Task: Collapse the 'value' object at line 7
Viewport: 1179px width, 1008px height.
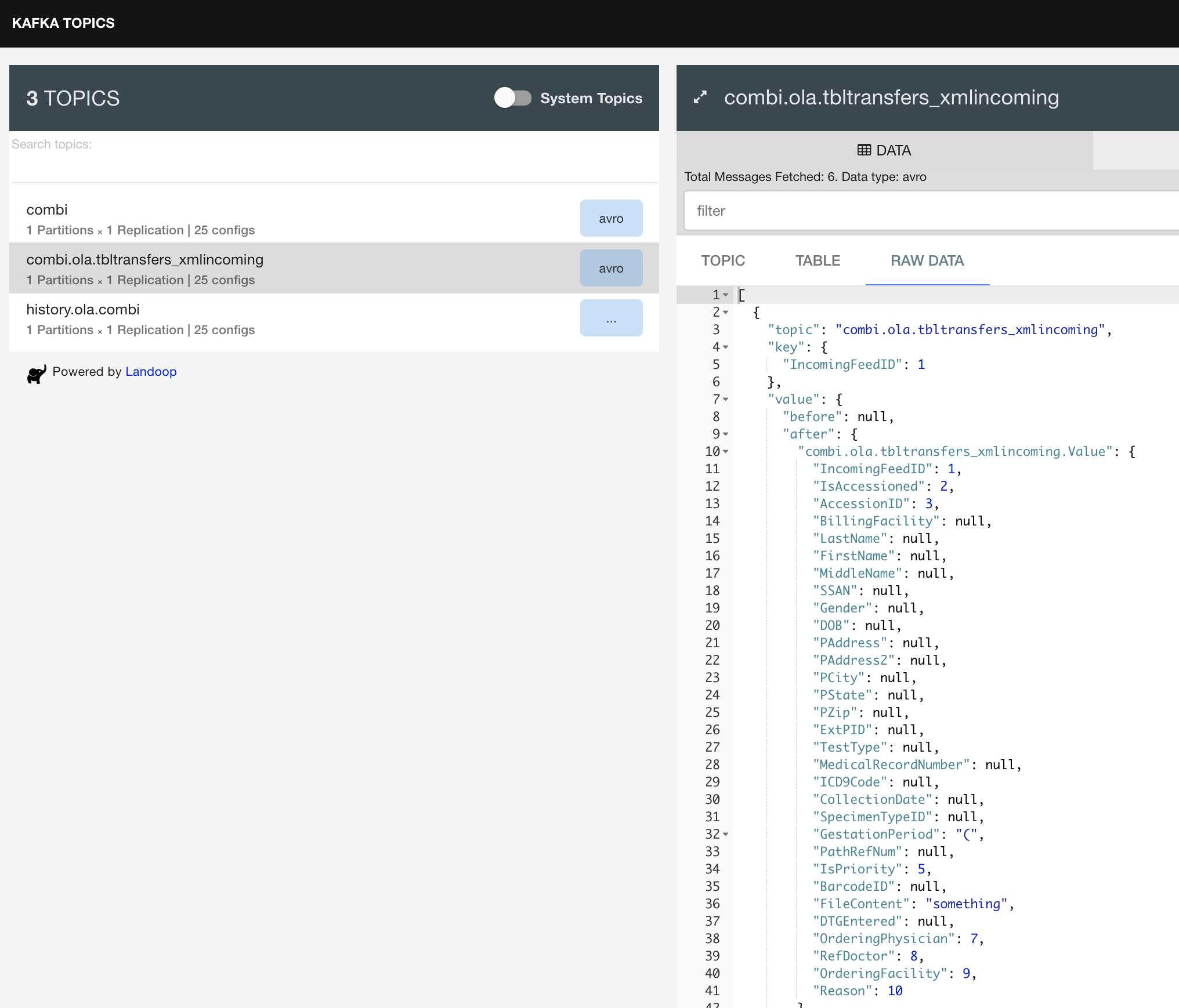Action: pyautogui.click(x=726, y=400)
